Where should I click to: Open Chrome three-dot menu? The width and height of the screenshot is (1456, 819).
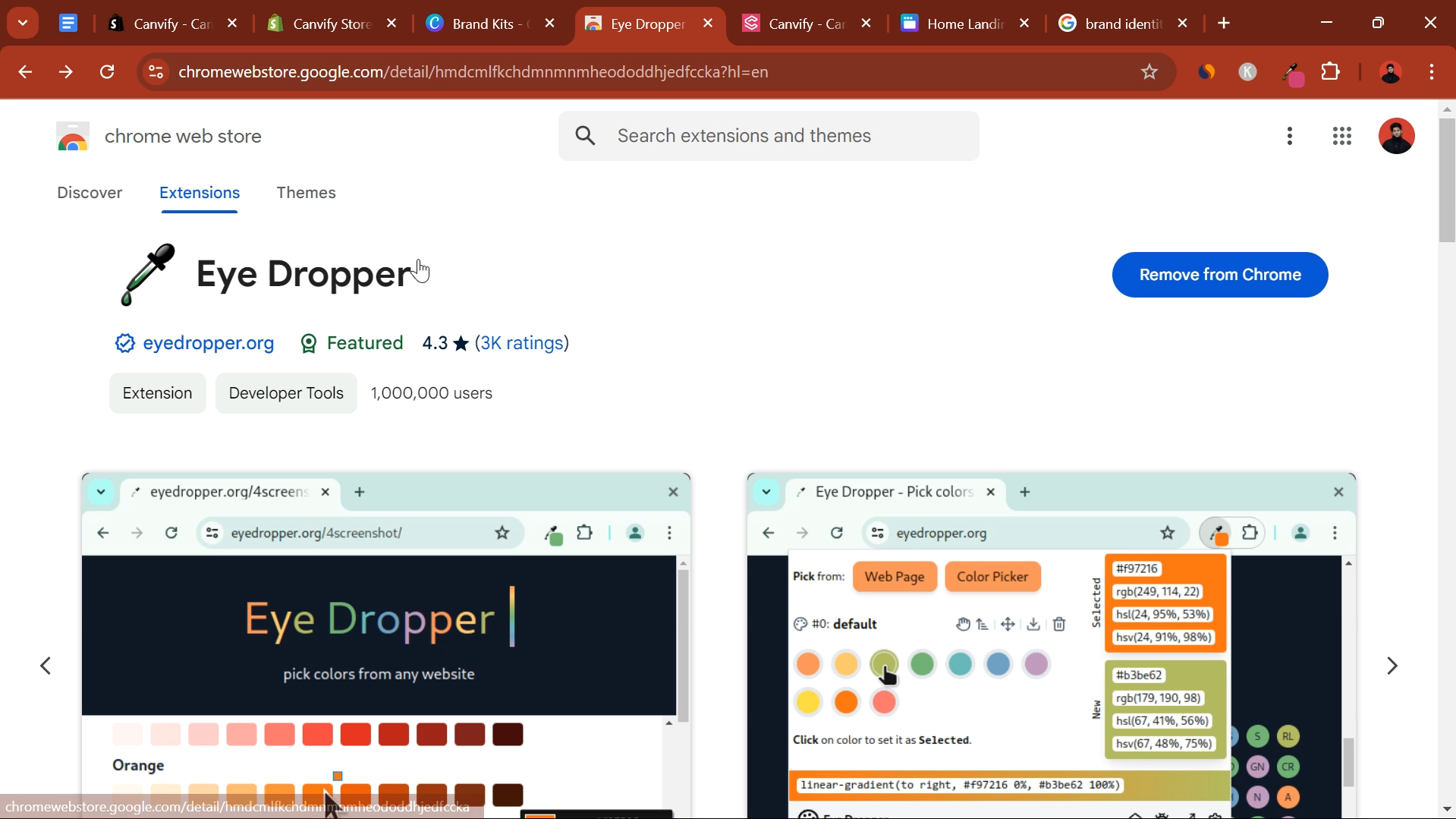(1432, 72)
